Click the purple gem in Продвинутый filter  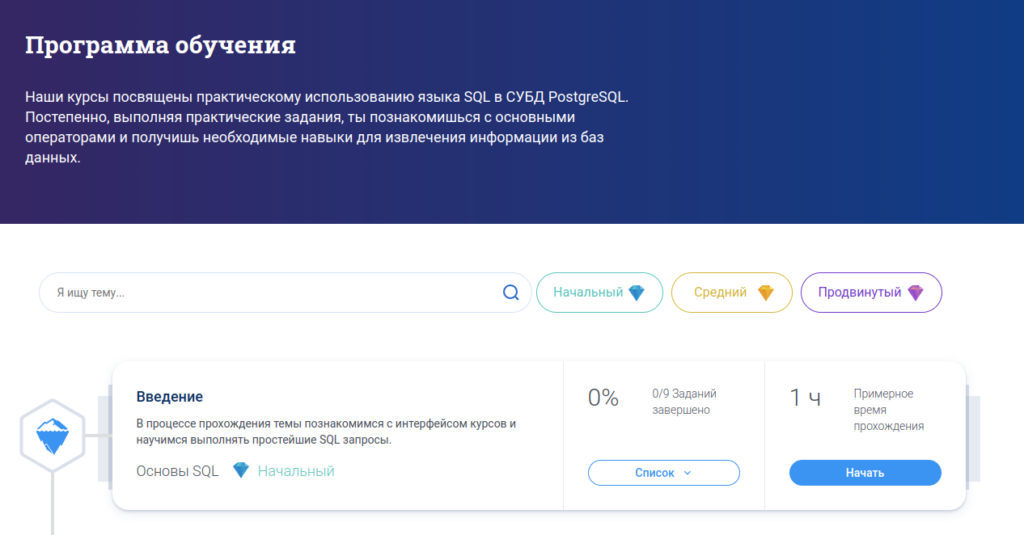[x=915, y=293]
